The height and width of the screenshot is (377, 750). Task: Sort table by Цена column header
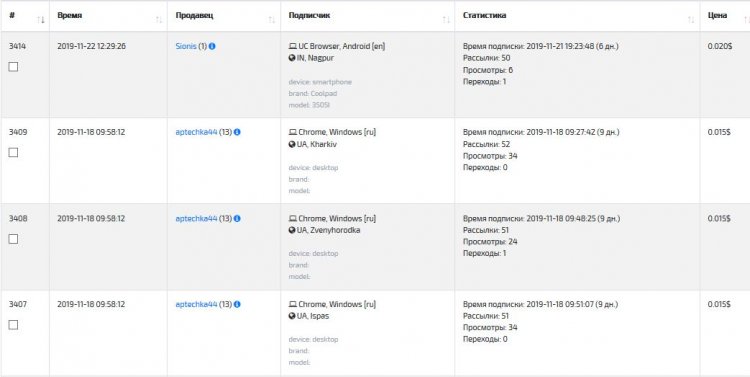pos(717,15)
